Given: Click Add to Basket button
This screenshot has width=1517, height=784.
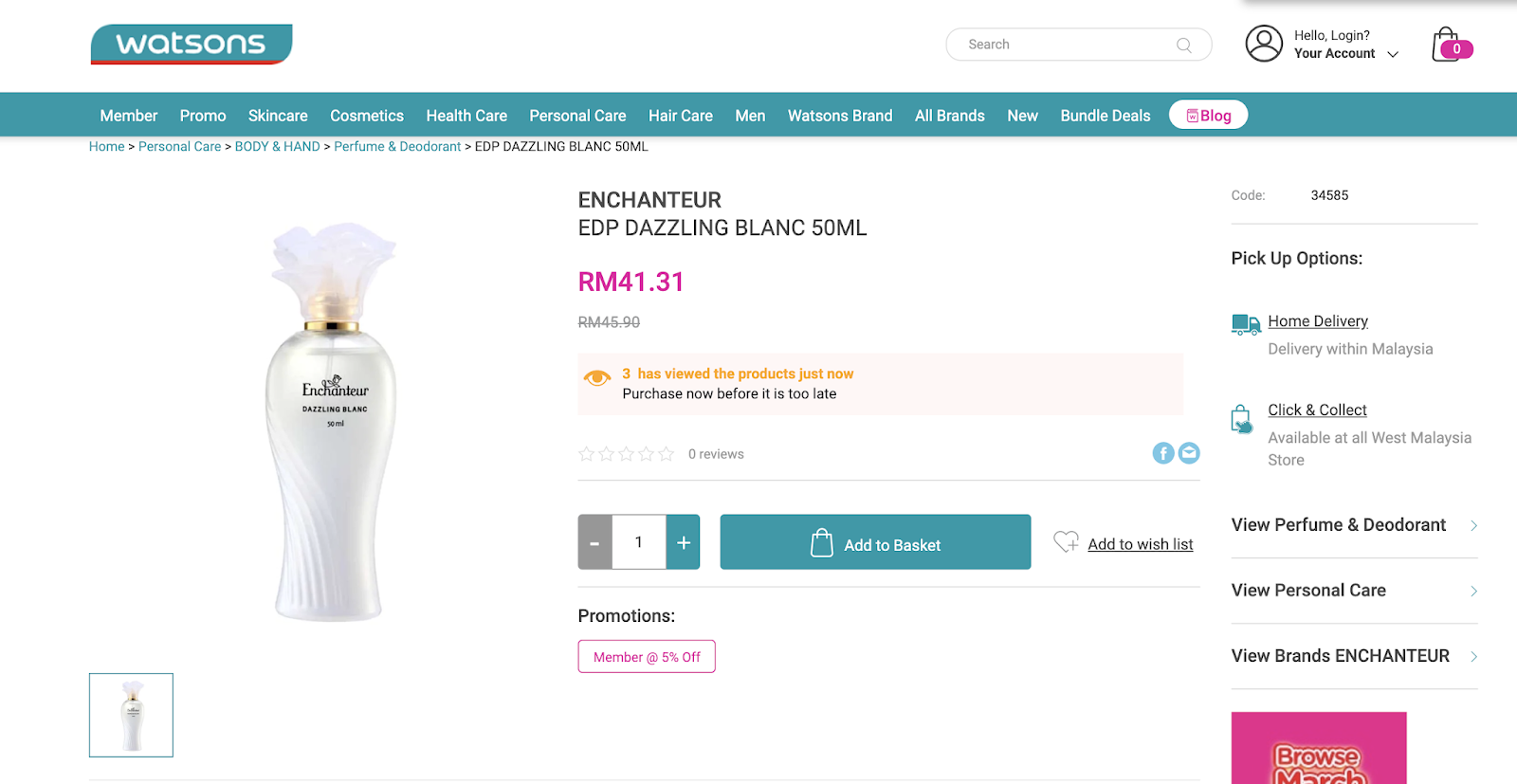Looking at the screenshot, I should pyautogui.click(x=875, y=542).
